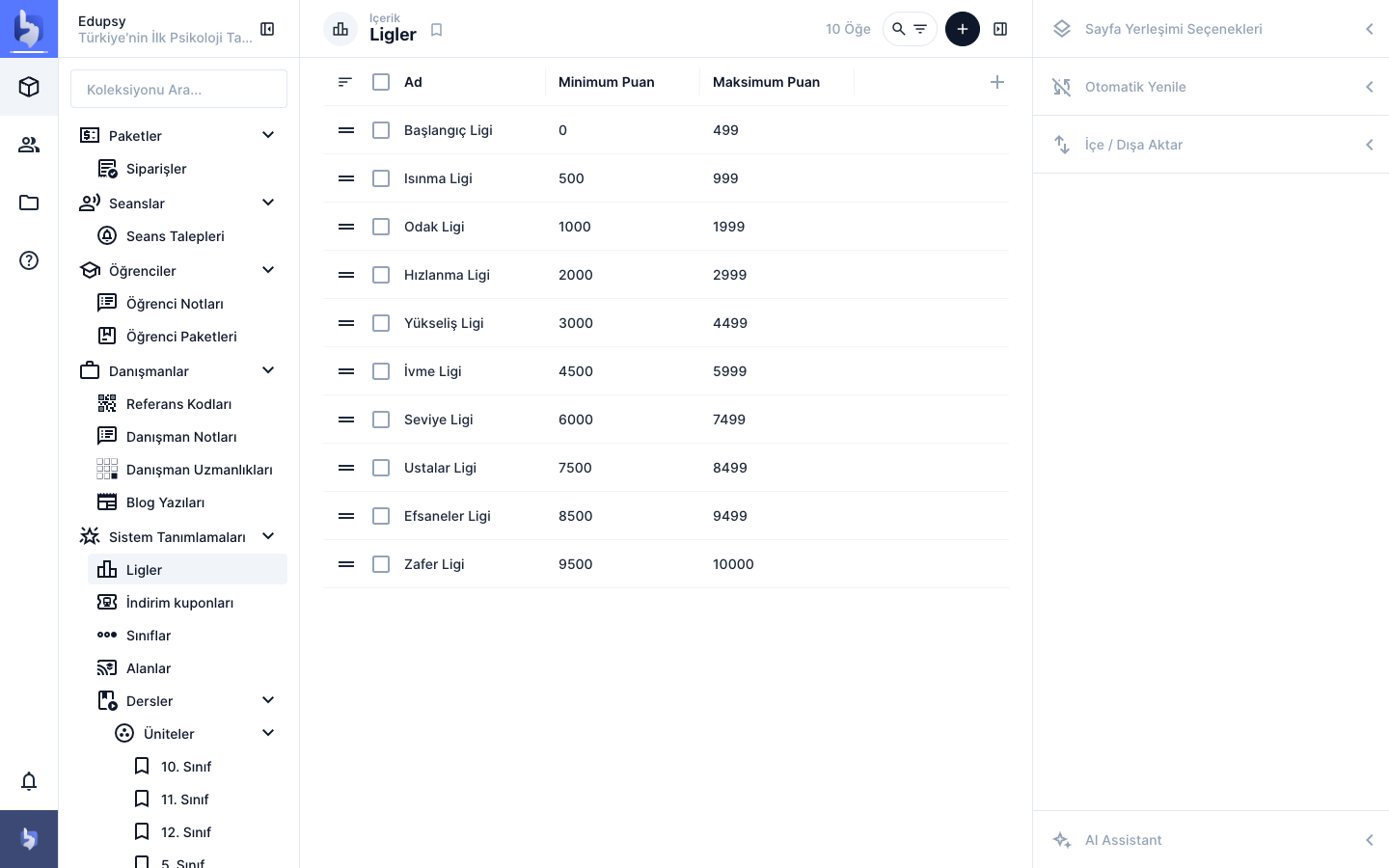Open Öğrenci Notları collection
Viewport: 1389px width, 868px height.
click(x=187, y=304)
